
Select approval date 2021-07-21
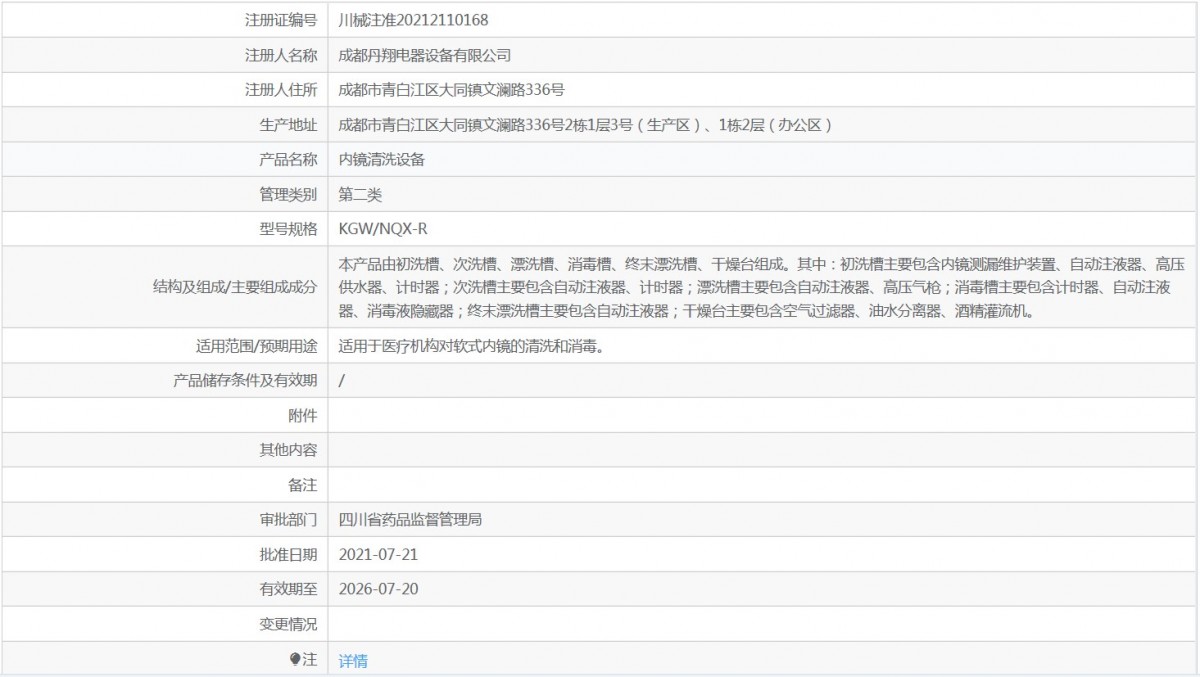pos(379,554)
